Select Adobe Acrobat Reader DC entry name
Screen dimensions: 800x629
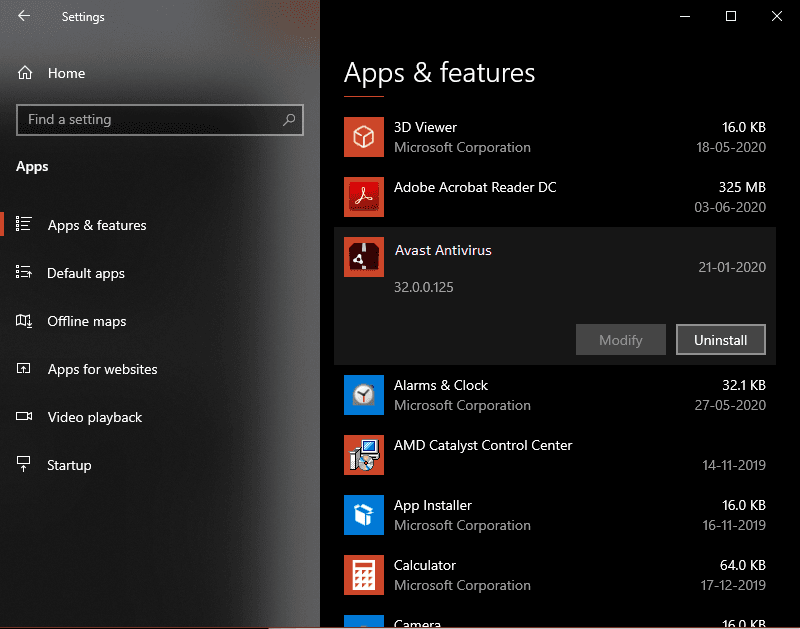tap(475, 187)
